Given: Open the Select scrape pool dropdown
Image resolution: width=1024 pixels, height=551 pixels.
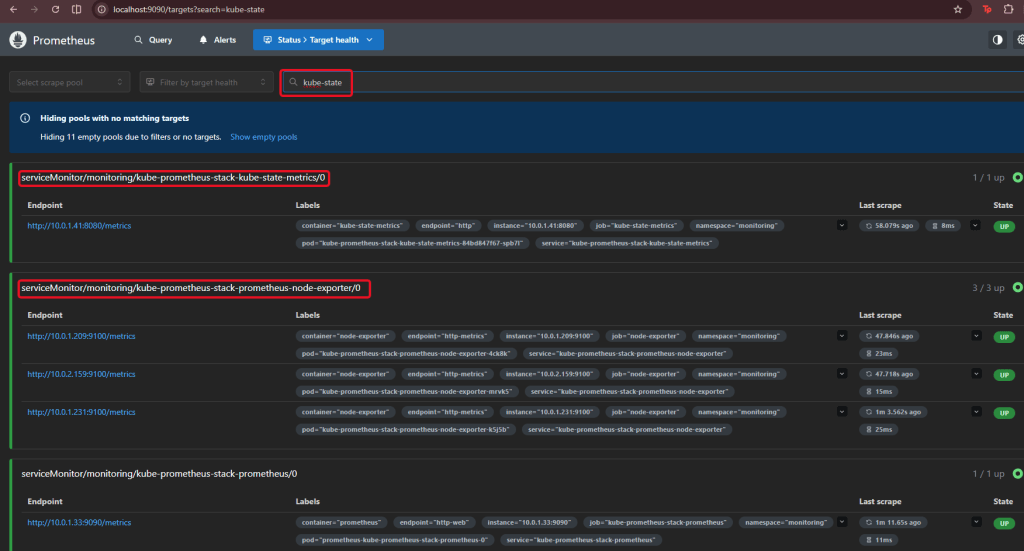Looking at the screenshot, I should tap(69, 82).
